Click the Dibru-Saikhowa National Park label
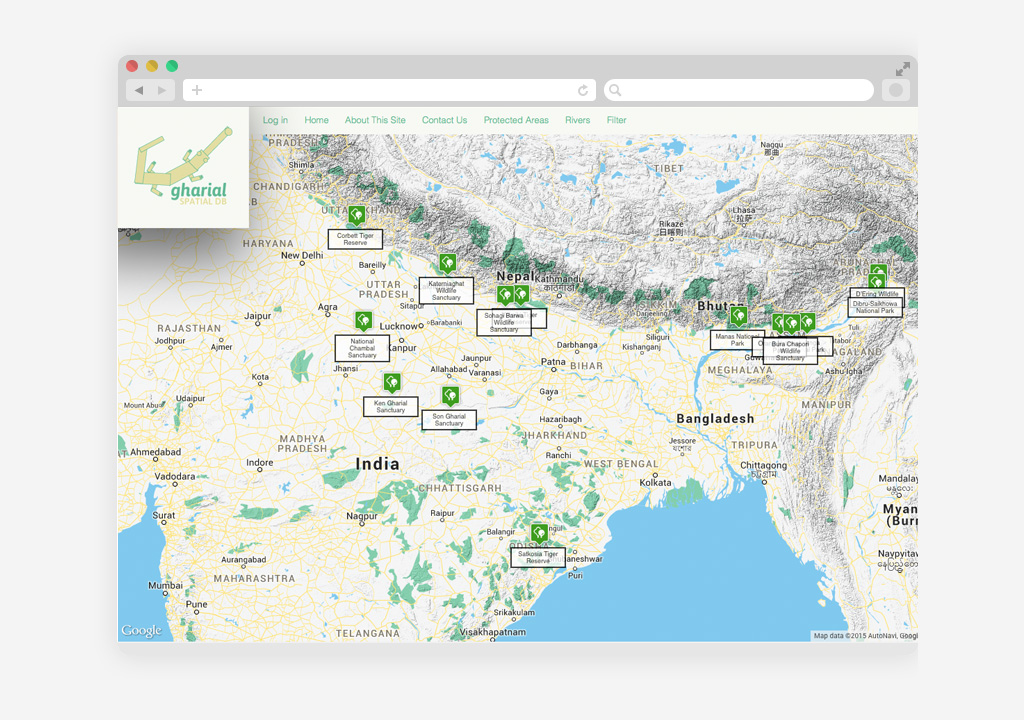 tap(875, 308)
